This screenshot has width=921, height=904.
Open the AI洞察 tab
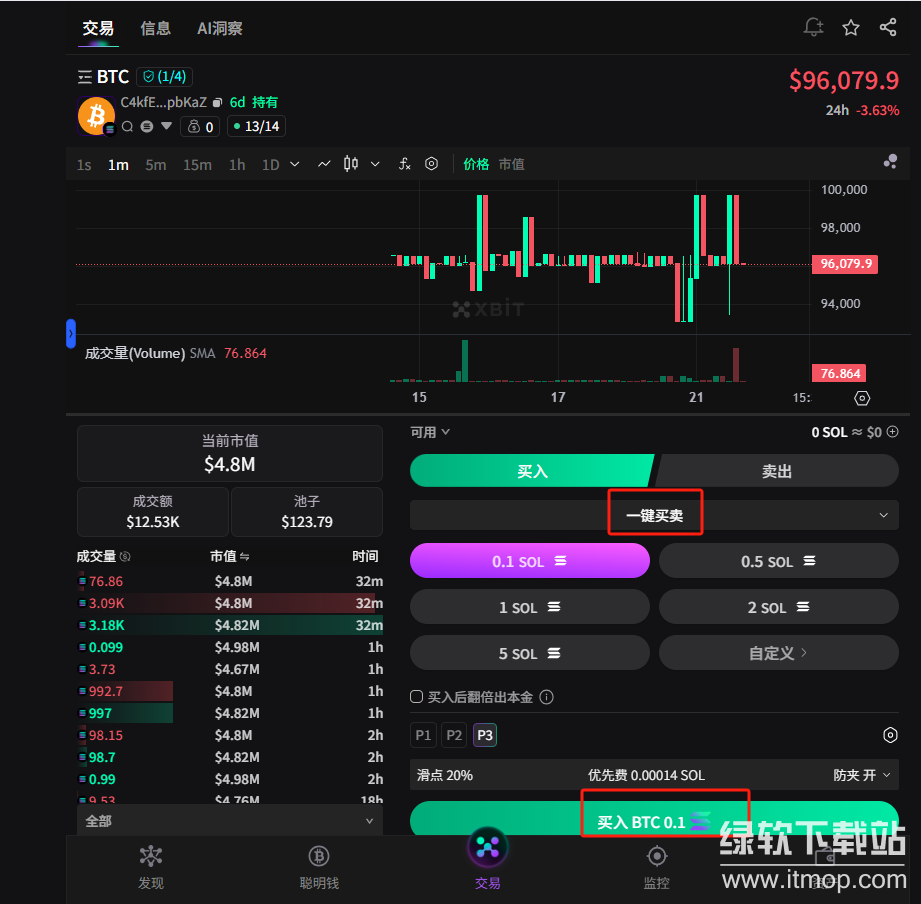coord(220,28)
